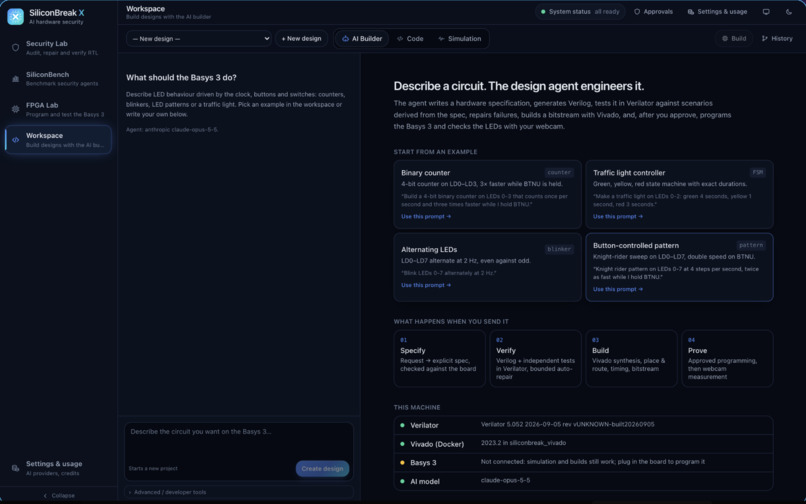806x504 pixels.
Task: Click the Verilator green status dot
Action: pyautogui.click(x=402, y=425)
